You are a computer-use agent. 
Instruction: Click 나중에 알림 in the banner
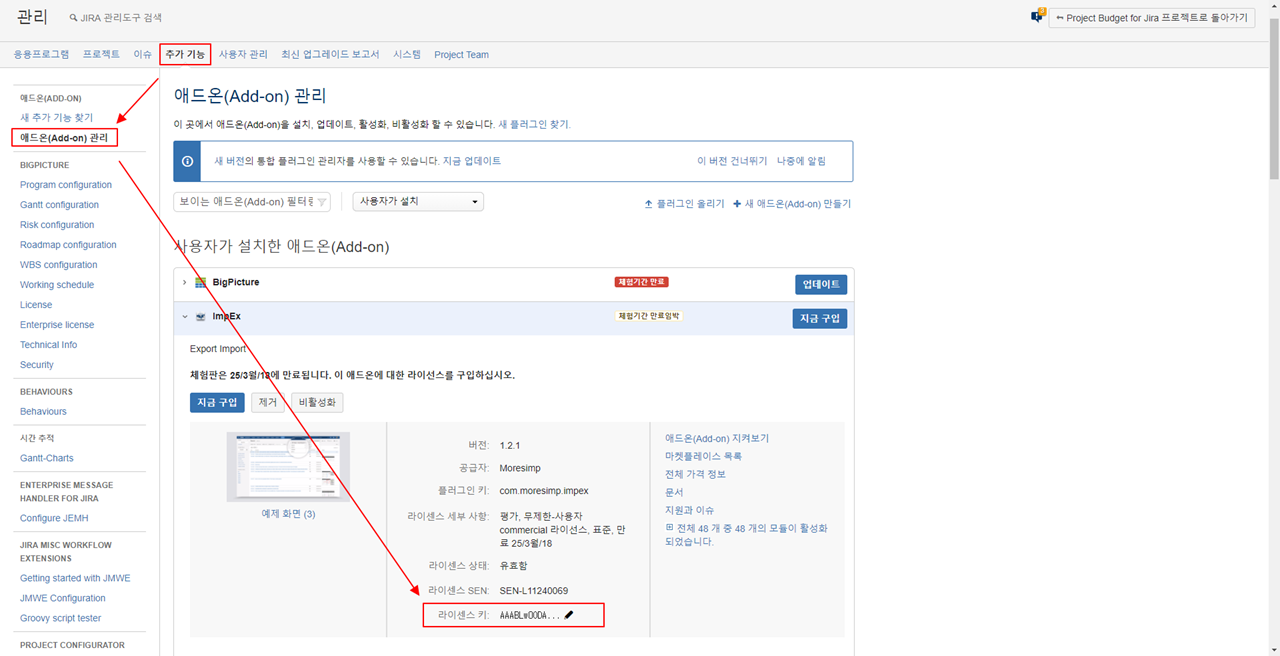point(802,161)
